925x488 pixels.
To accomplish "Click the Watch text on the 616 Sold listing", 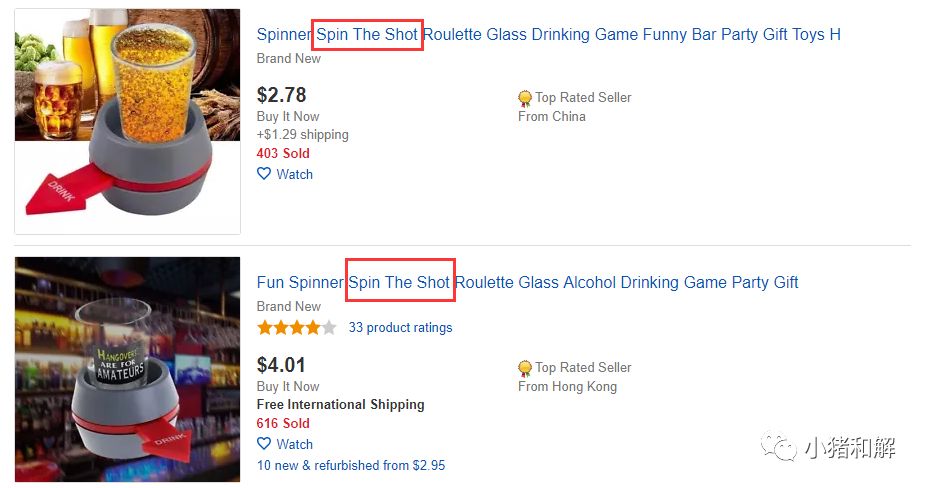I will click(294, 444).
